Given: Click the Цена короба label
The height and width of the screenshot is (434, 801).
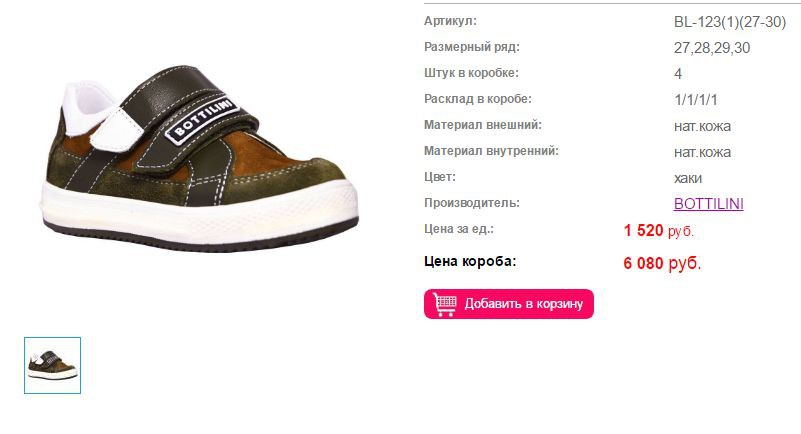Looking at the screenshot, I should click(470, 261).
